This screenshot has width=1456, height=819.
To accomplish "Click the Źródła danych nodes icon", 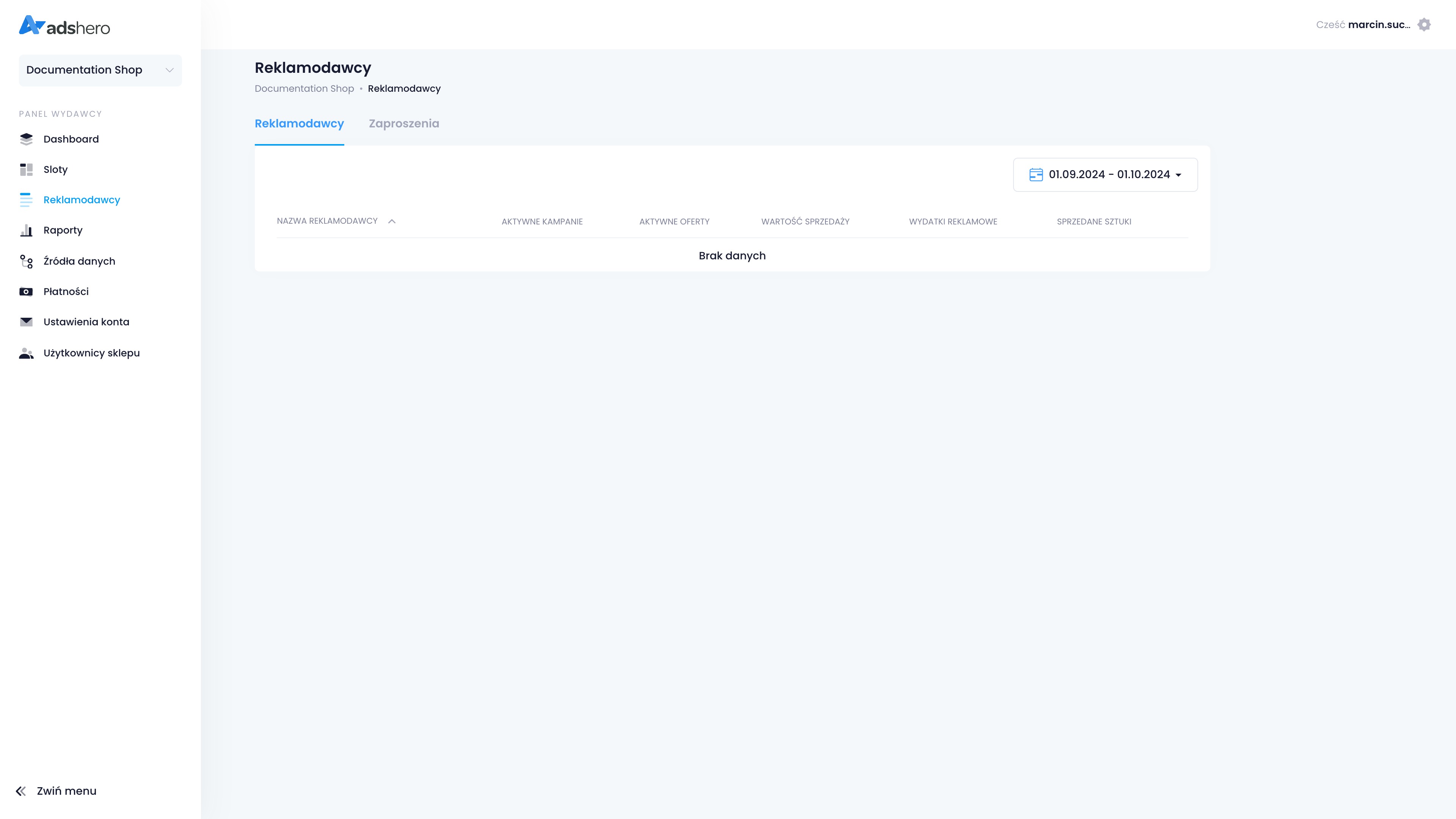I will (26, 261).
